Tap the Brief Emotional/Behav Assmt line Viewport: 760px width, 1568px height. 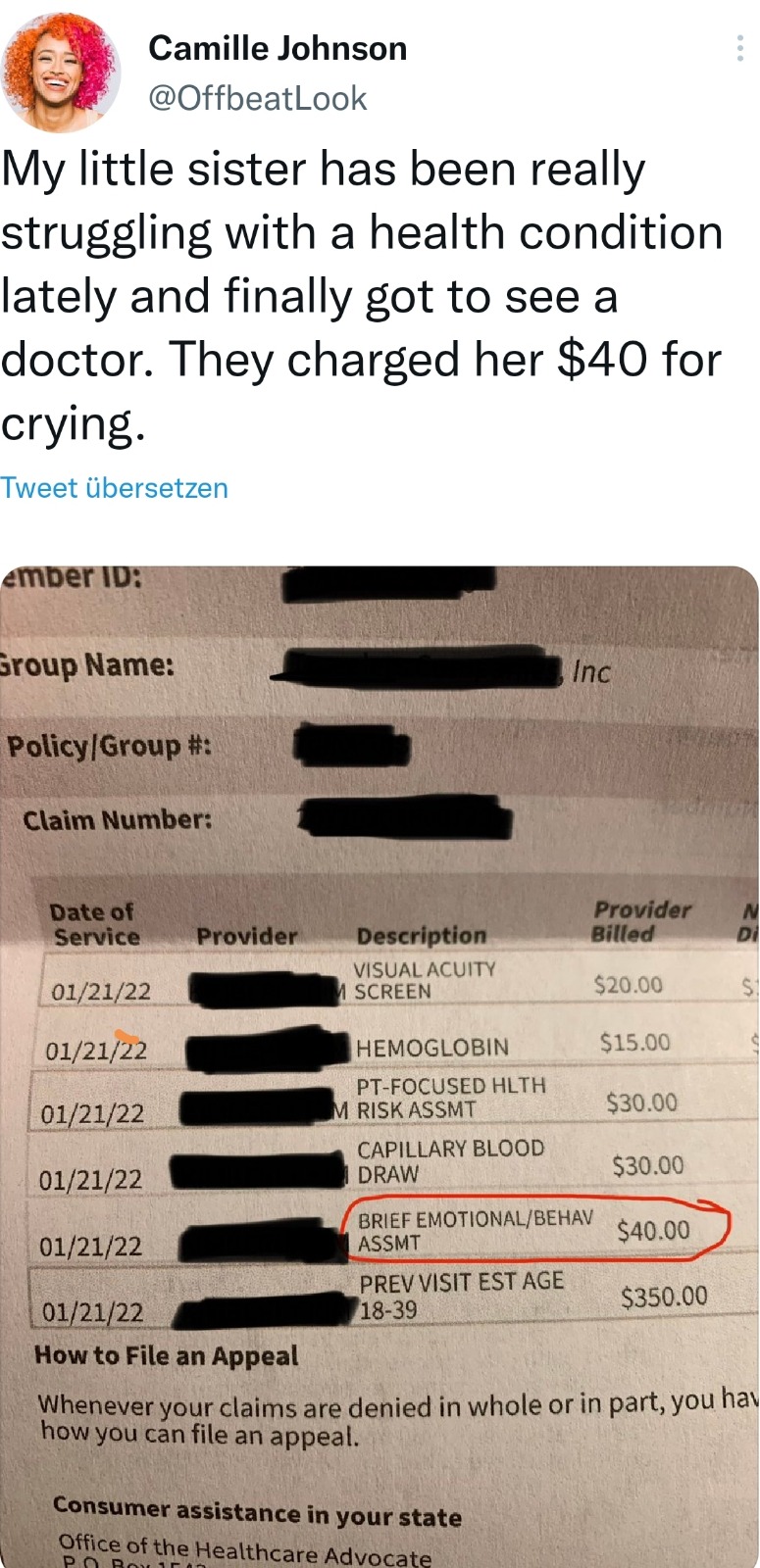click(x=475, y=1231)
